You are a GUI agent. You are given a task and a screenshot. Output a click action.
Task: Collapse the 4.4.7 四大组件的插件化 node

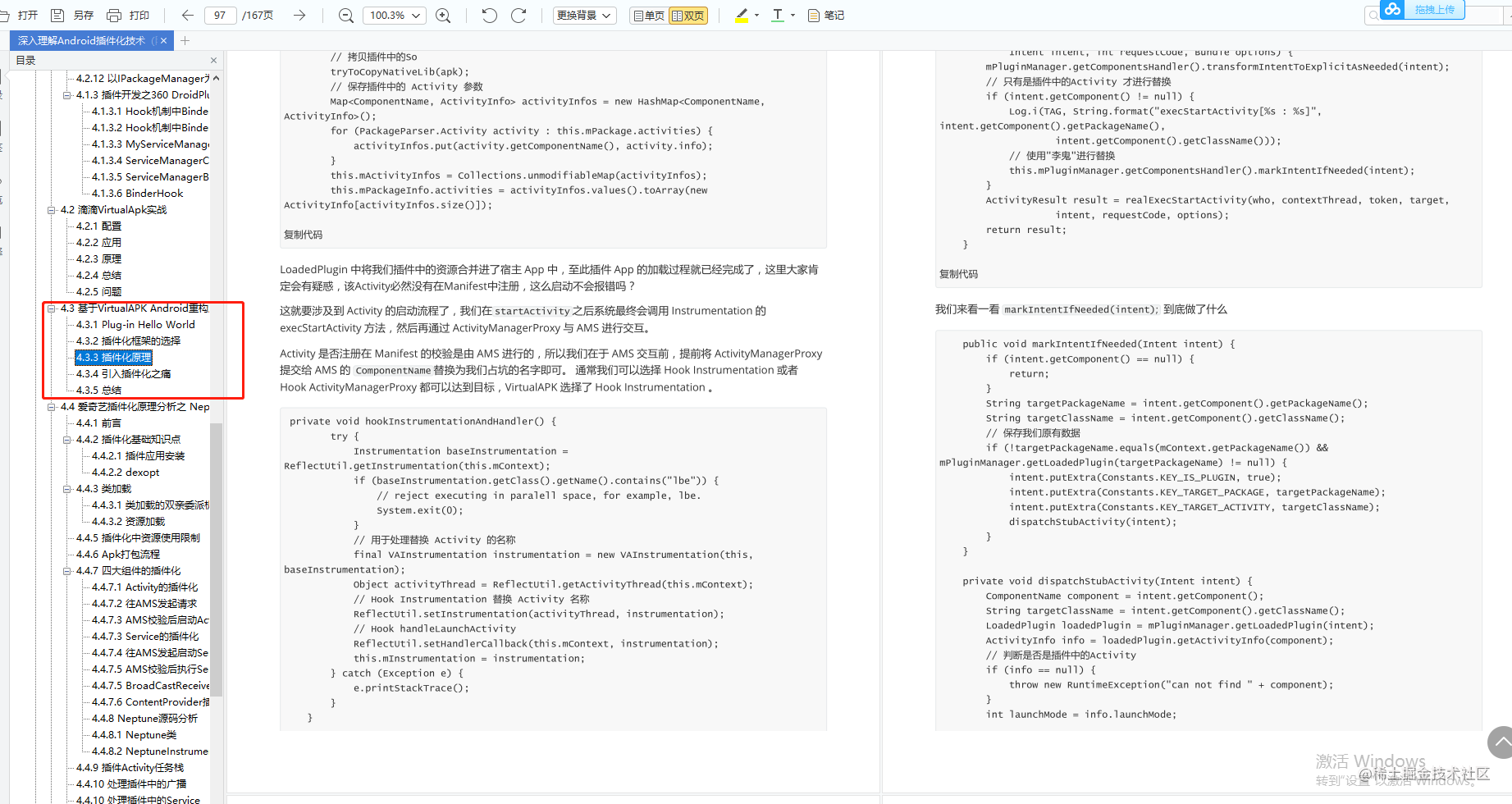pyautogui.click(x=67, y=571)
